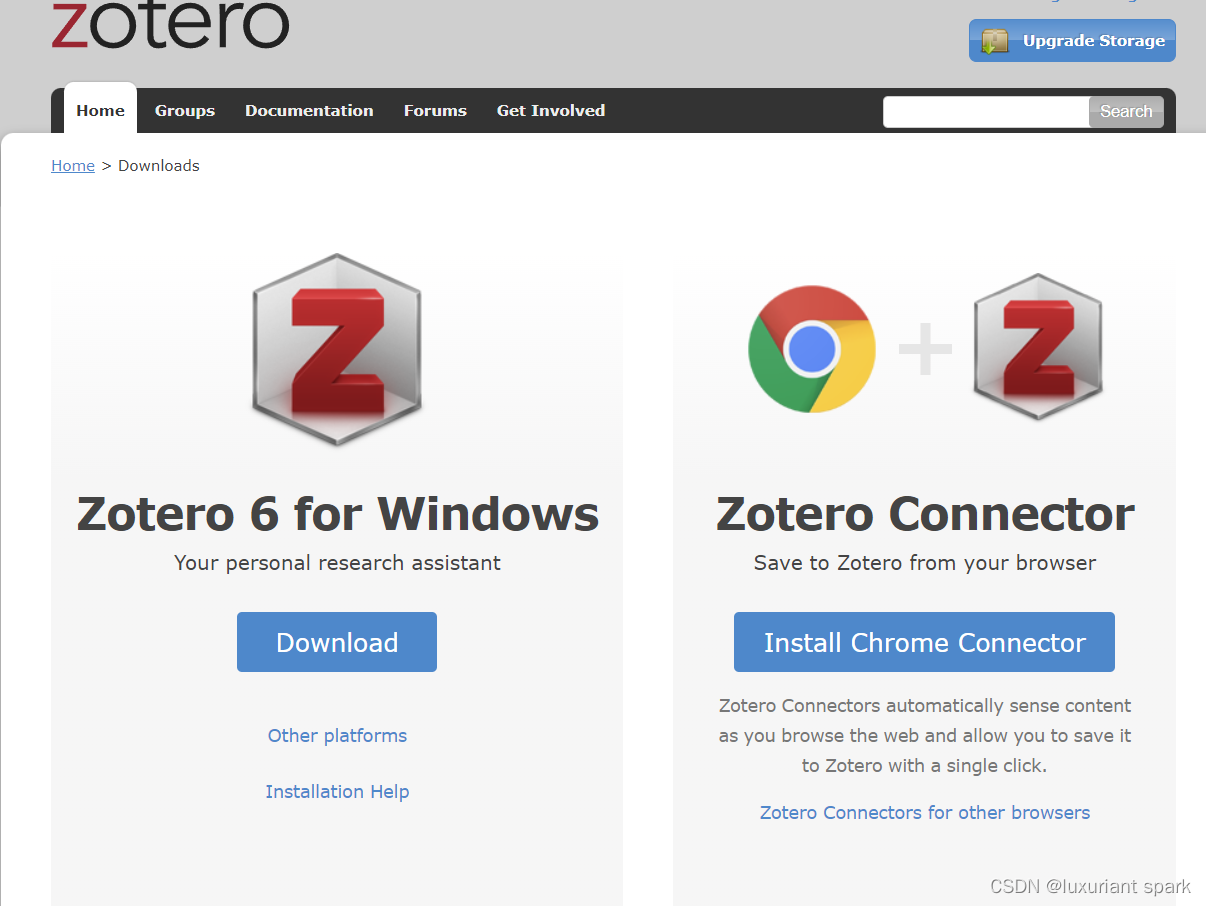Open the Groups menu item

(x=185, y=110)
